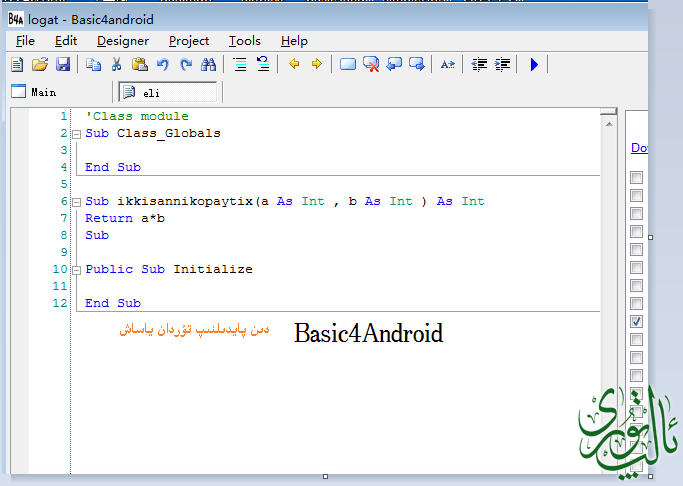Click the final As Int return type

tap(460, 201)
